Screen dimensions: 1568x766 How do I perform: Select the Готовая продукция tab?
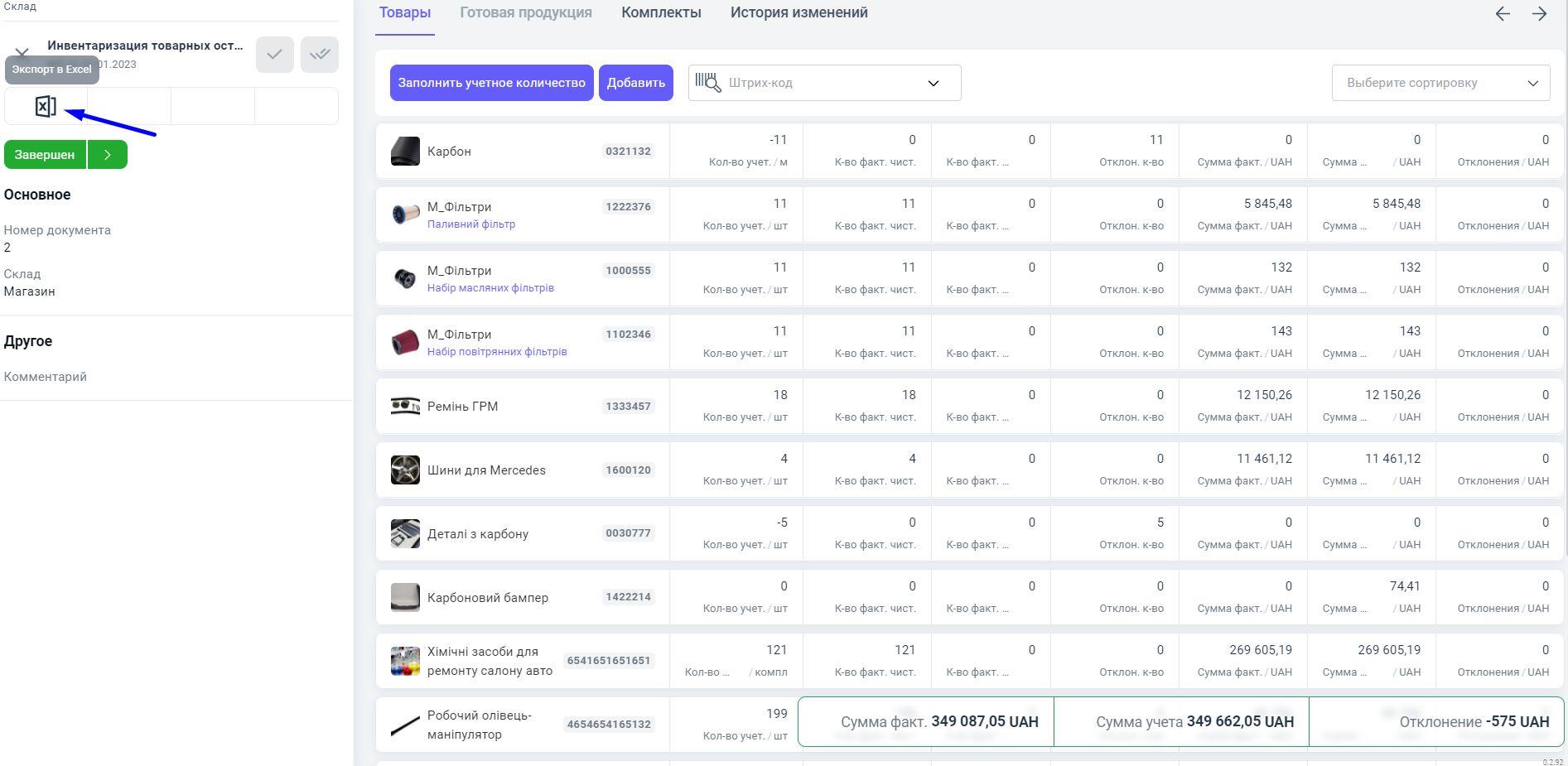[x=526, y=13]
